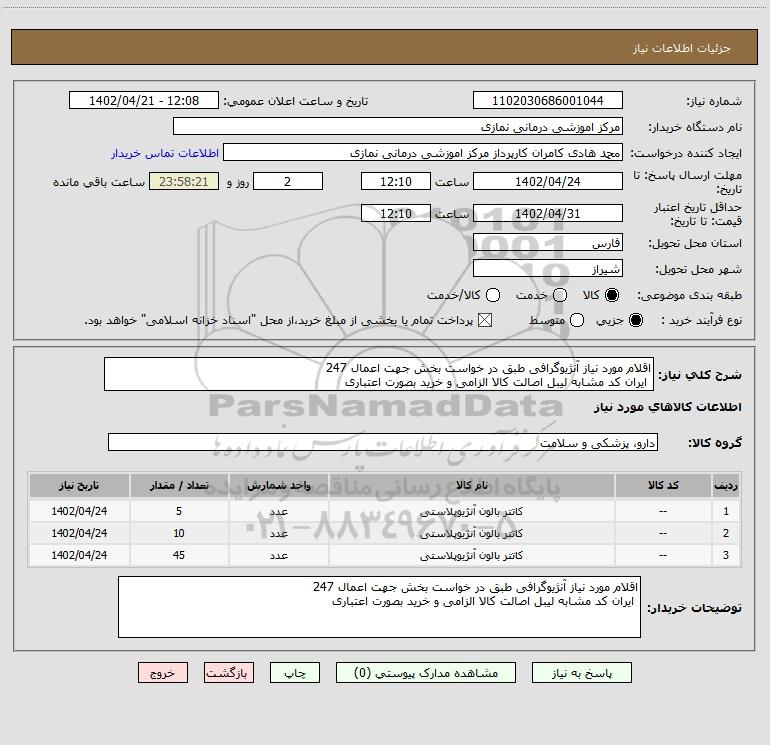Select the جزیی purchase type radio
The image size is (770, 745).
[636, 320]
